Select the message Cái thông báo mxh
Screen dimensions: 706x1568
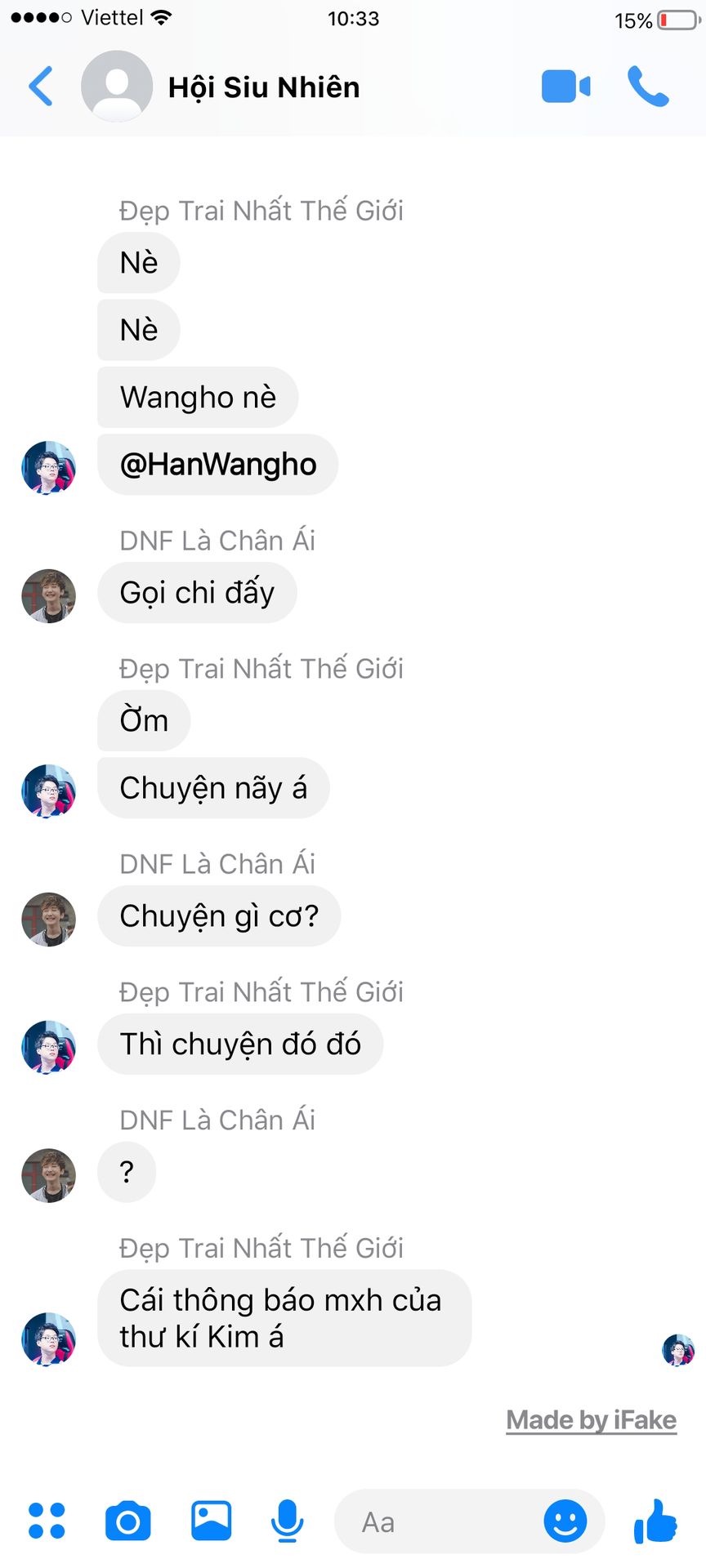(x=284, y=1318)
